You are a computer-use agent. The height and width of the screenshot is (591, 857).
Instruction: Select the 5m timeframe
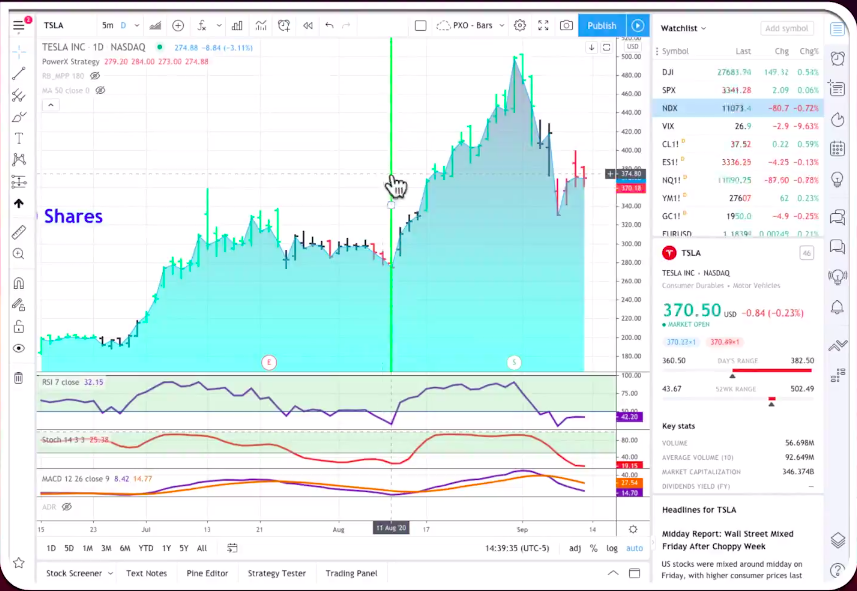tap(108, 25)
